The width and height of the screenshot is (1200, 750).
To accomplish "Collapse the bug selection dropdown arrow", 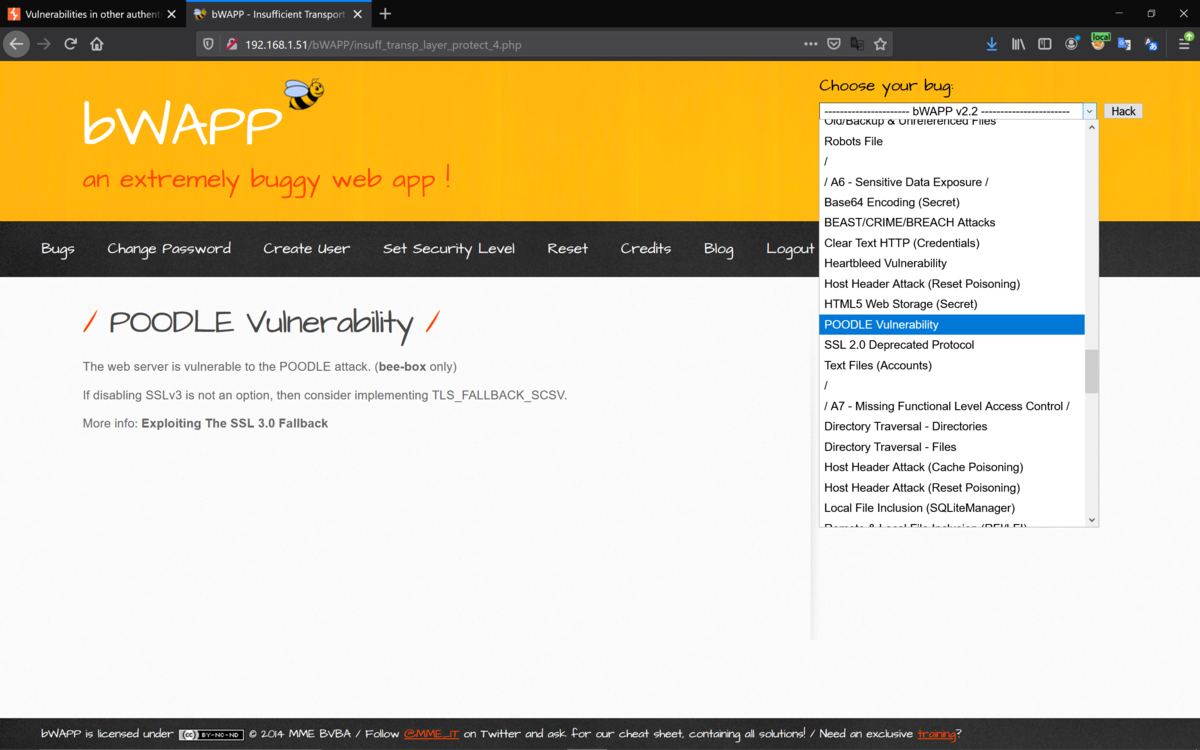I will click(x=1089, y=111).
